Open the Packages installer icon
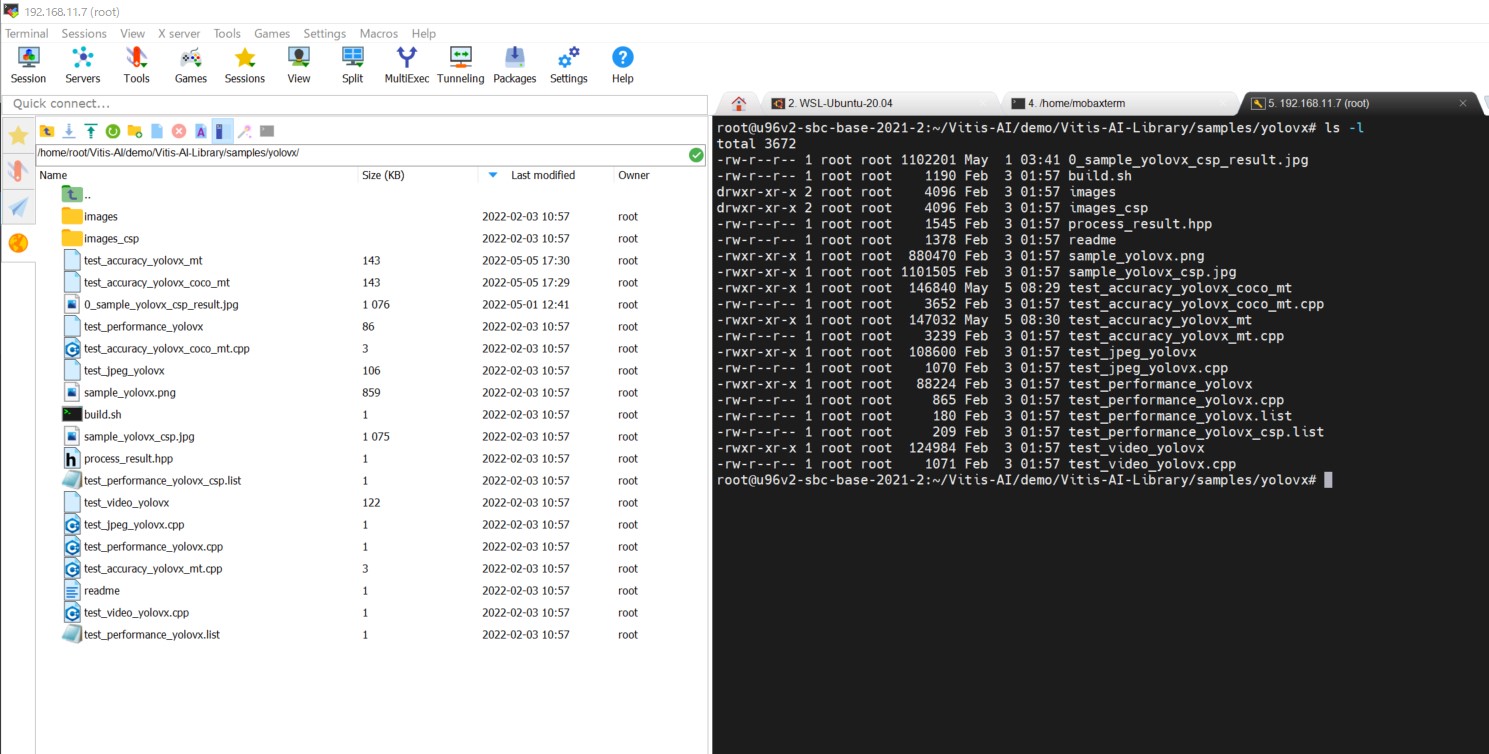This screenshot has width=1489, height=754. (x=514, y=64)
